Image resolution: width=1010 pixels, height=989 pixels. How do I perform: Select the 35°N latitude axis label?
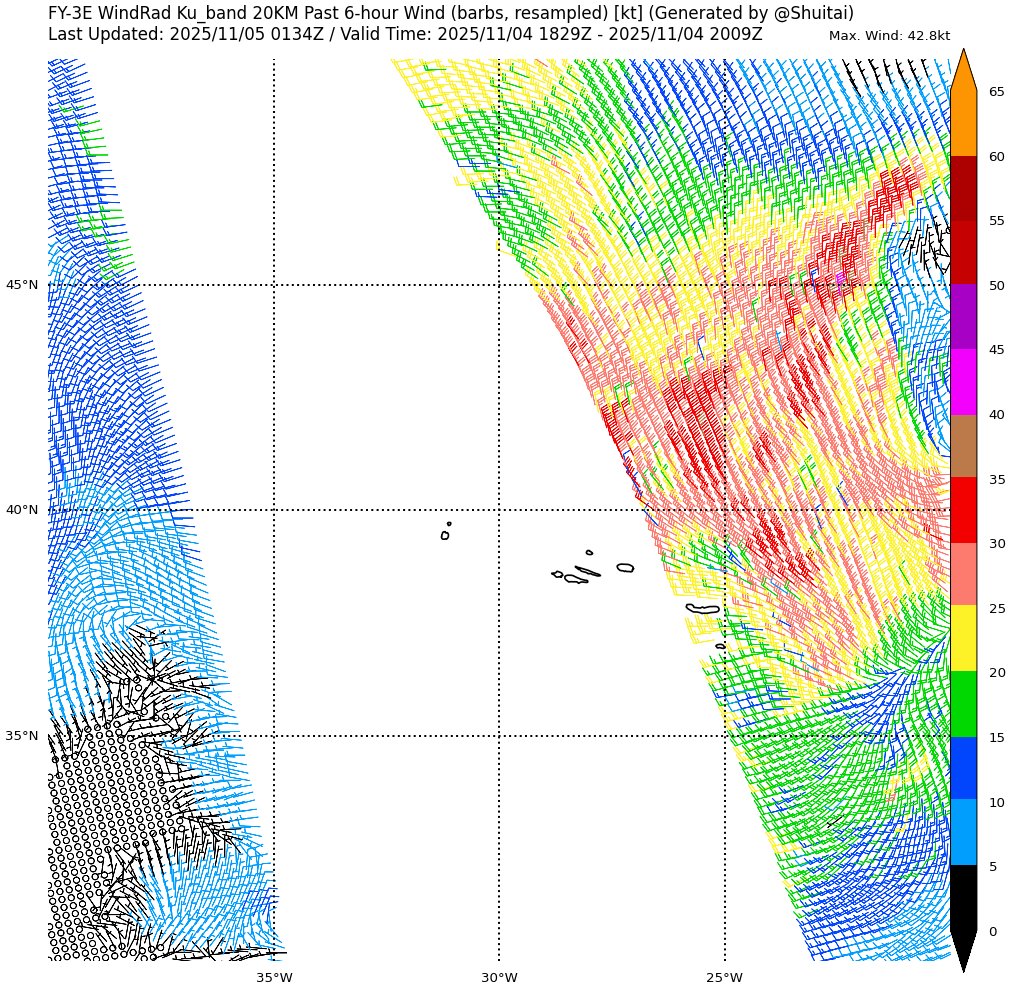pos(22,736)
